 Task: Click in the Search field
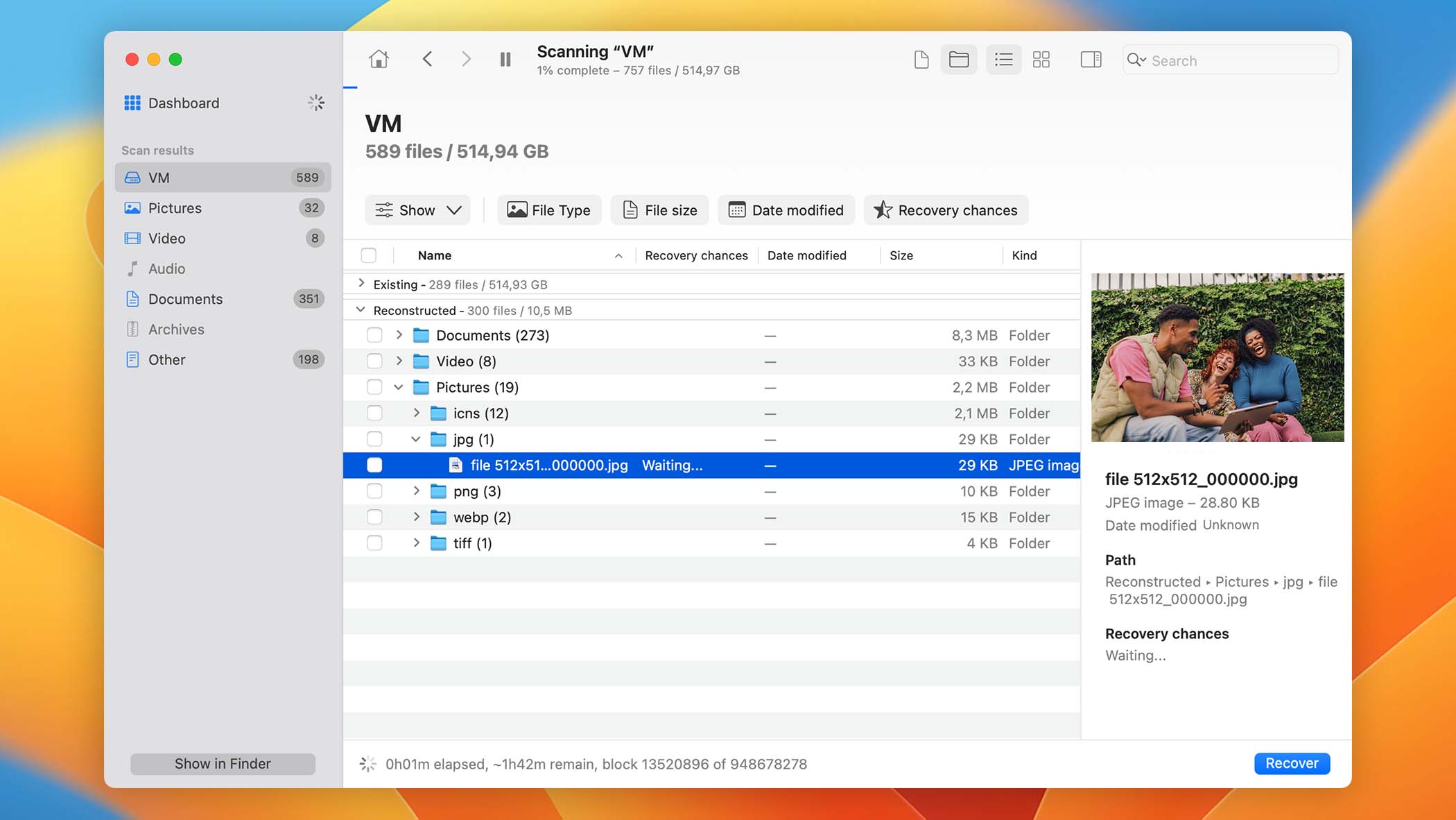[x=1230, y=60]
